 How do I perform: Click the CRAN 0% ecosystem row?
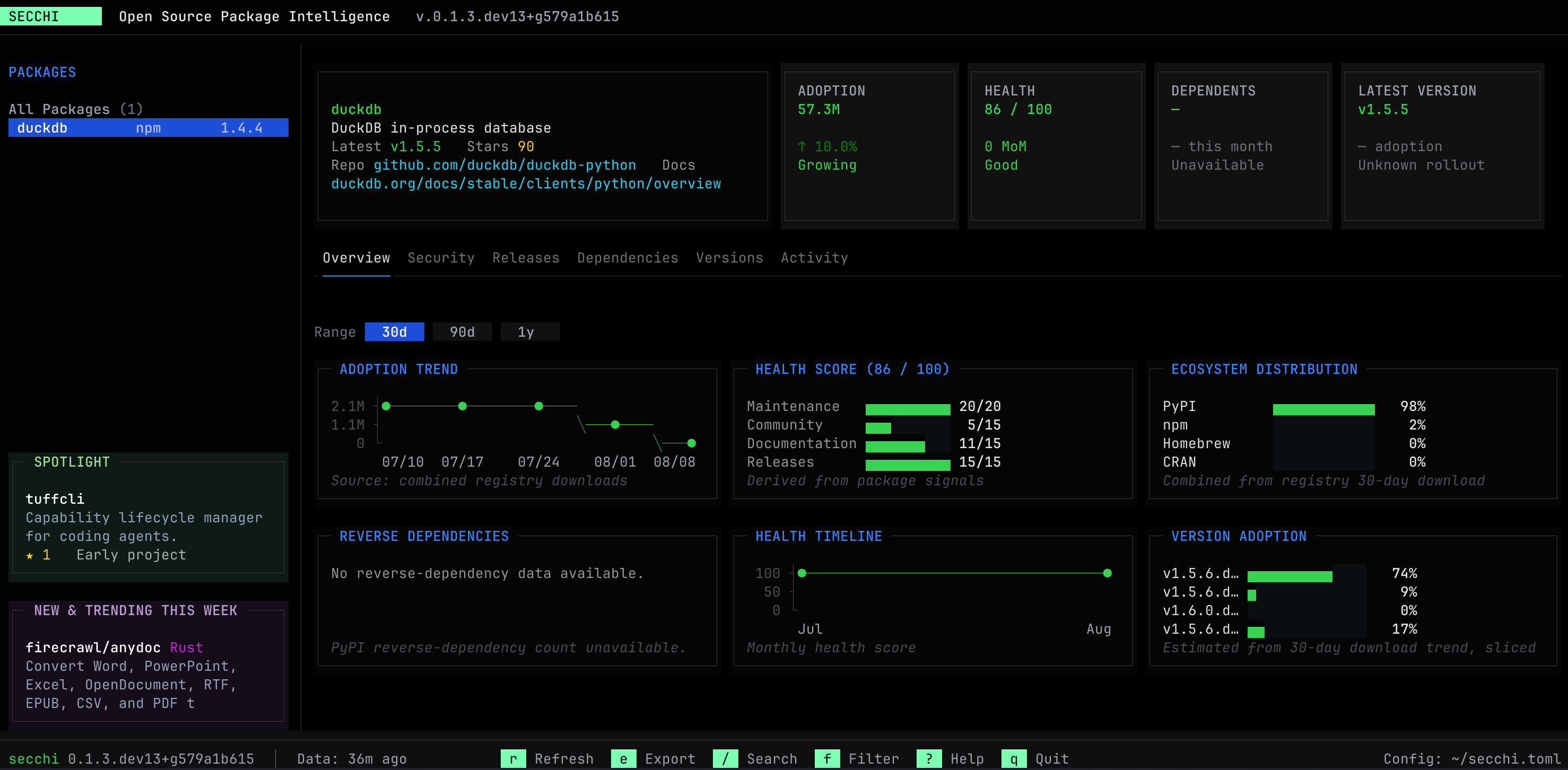1294,462
